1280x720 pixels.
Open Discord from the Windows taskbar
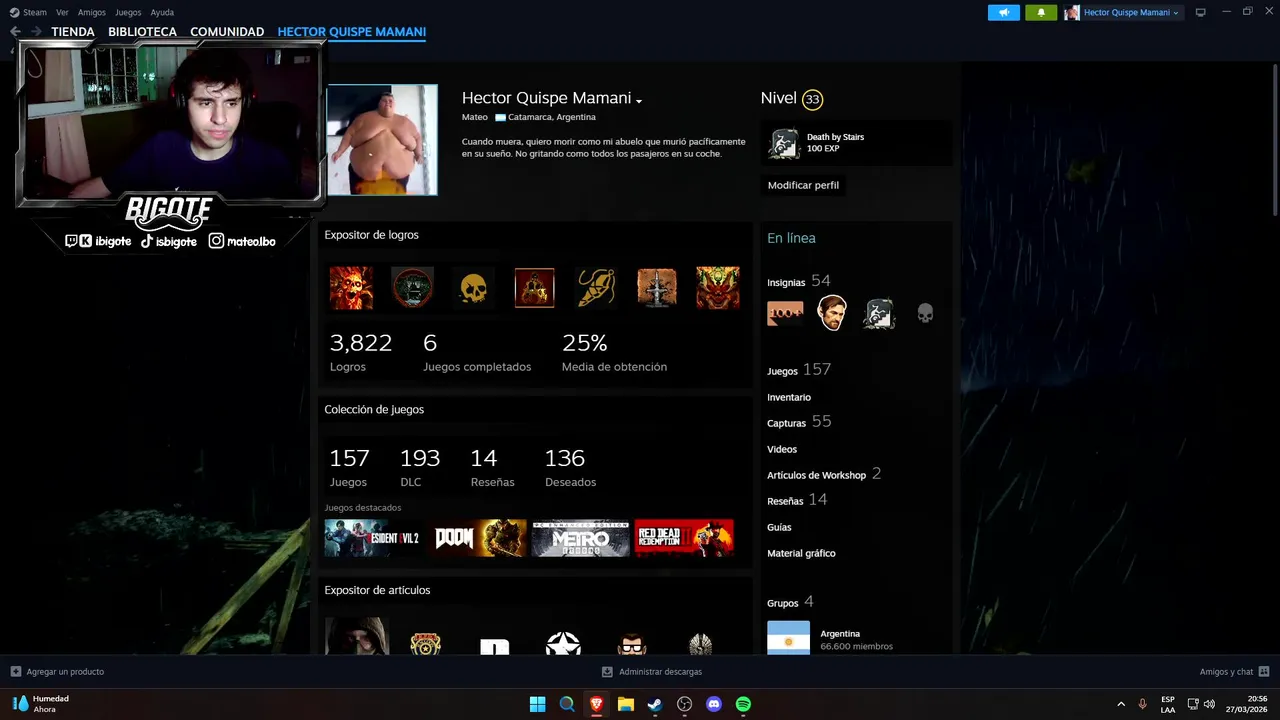click(714, 704)
